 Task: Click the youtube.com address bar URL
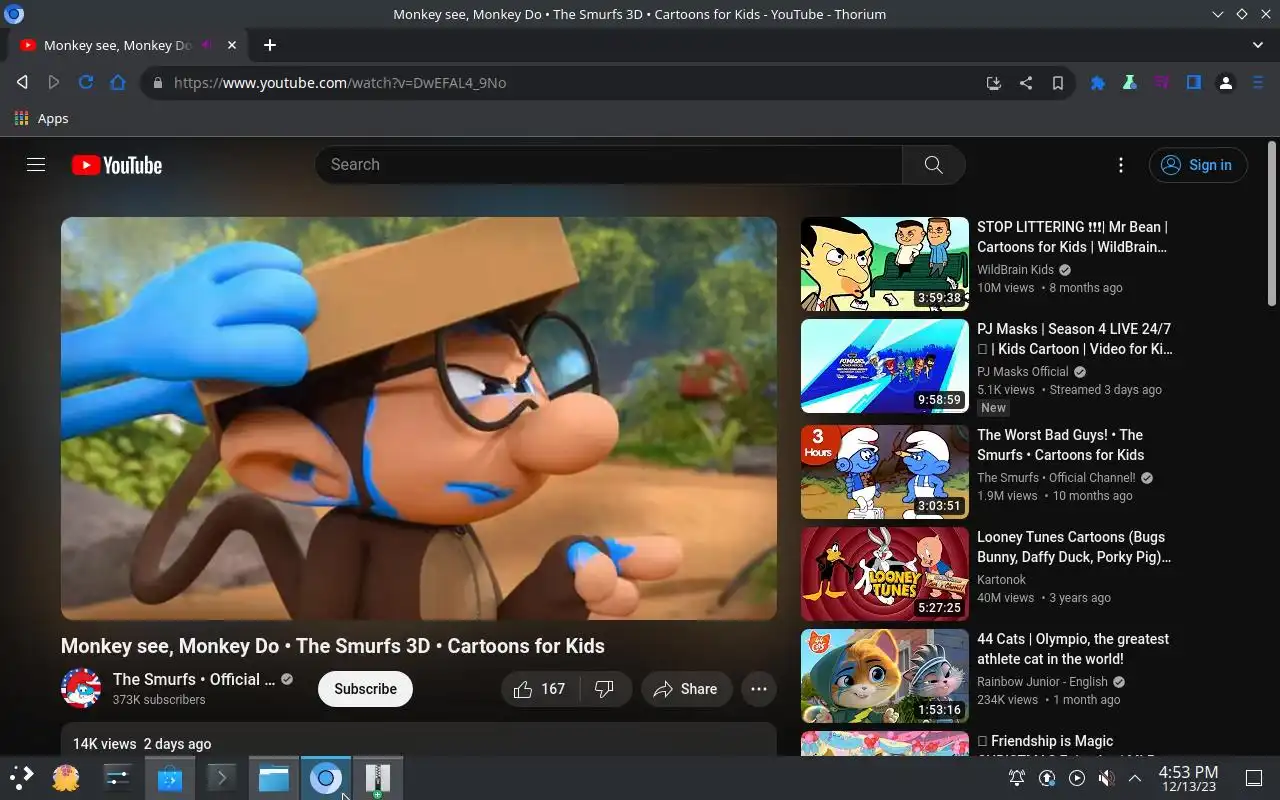click(340, 83)
